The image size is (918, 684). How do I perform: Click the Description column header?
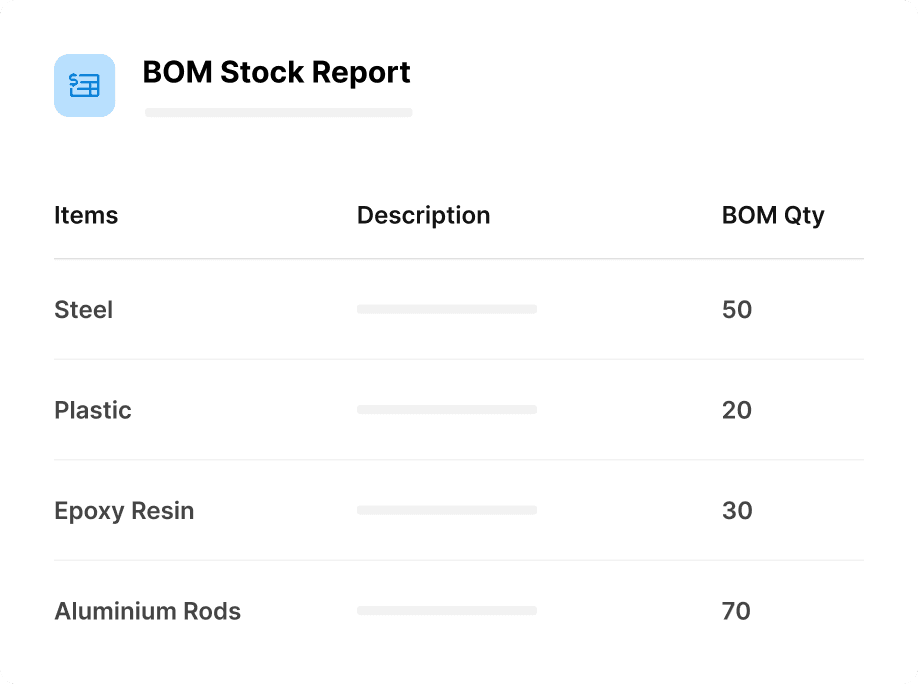(x=423, y=215)
